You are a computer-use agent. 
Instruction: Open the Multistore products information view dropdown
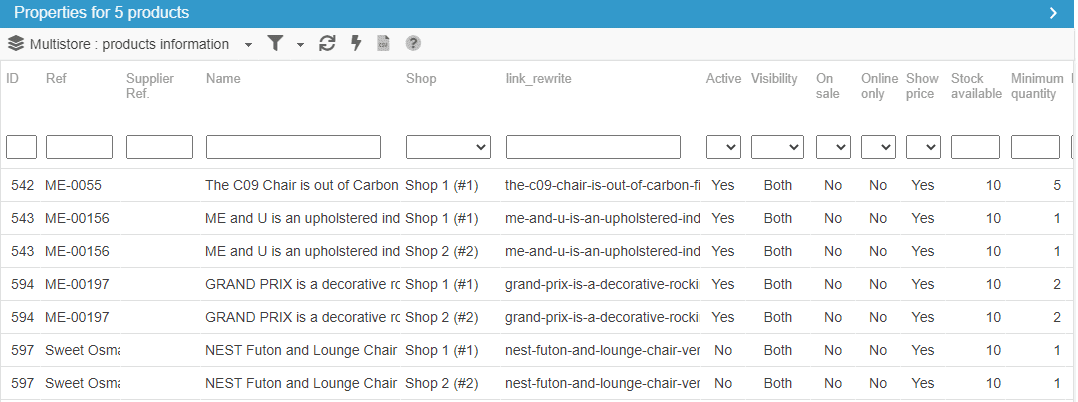(x=249, y=45)
